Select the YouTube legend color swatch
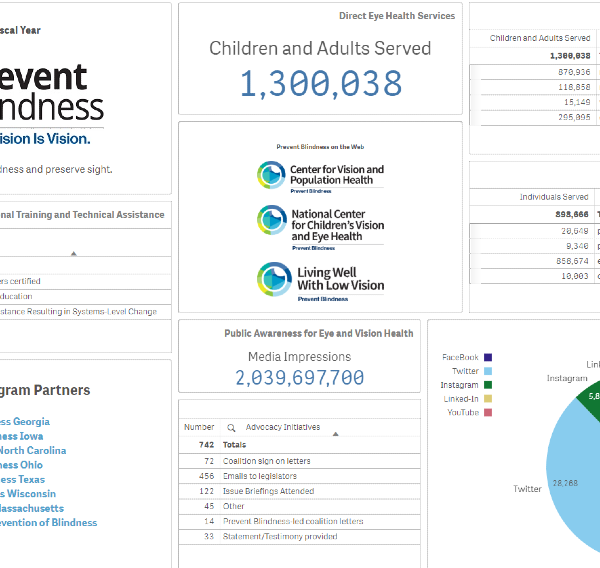Image resolution: width=600 pixels, height=568 pixels. [488, 412]
